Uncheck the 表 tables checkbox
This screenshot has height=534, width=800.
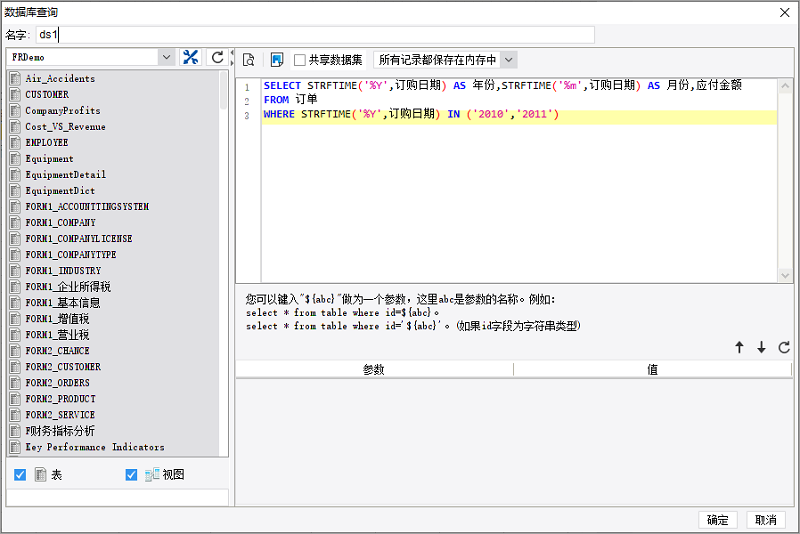[x=20, y=475]
